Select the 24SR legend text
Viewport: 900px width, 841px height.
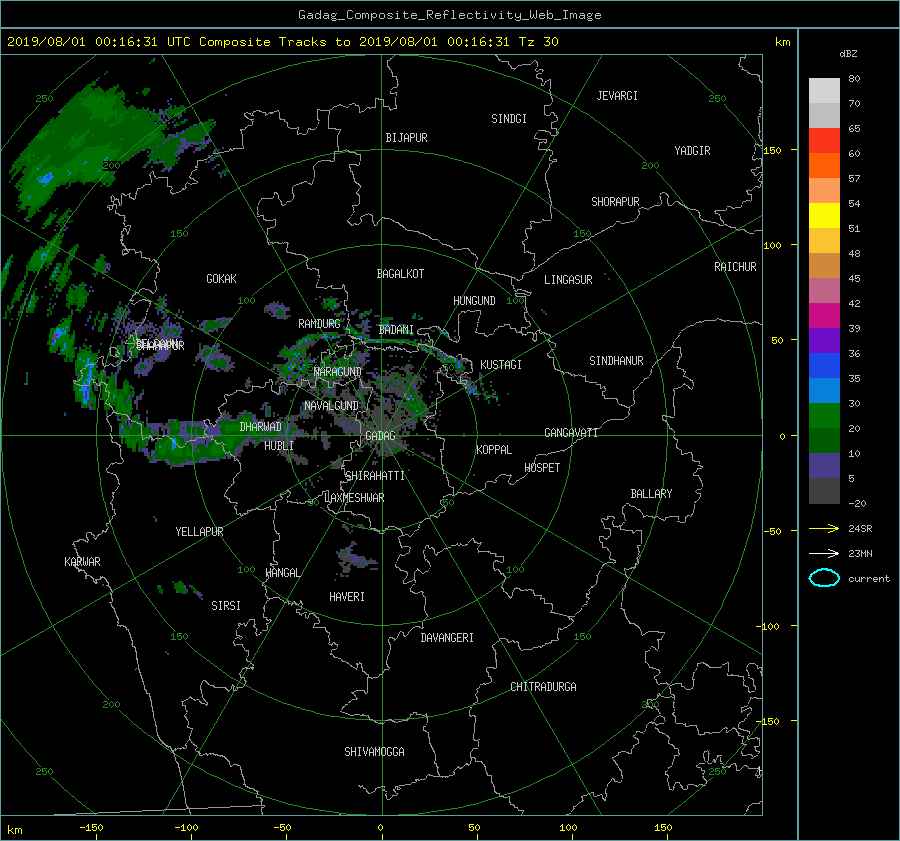tap(860, 528)
